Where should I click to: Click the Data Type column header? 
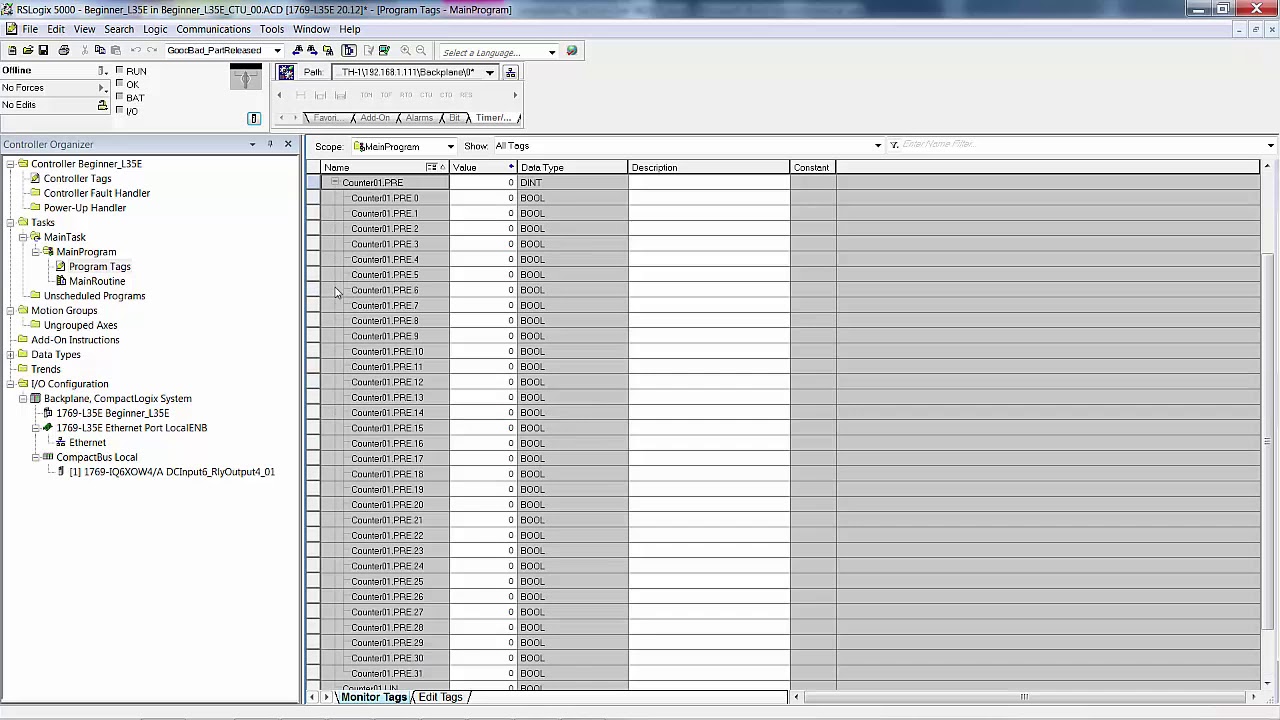572,168
